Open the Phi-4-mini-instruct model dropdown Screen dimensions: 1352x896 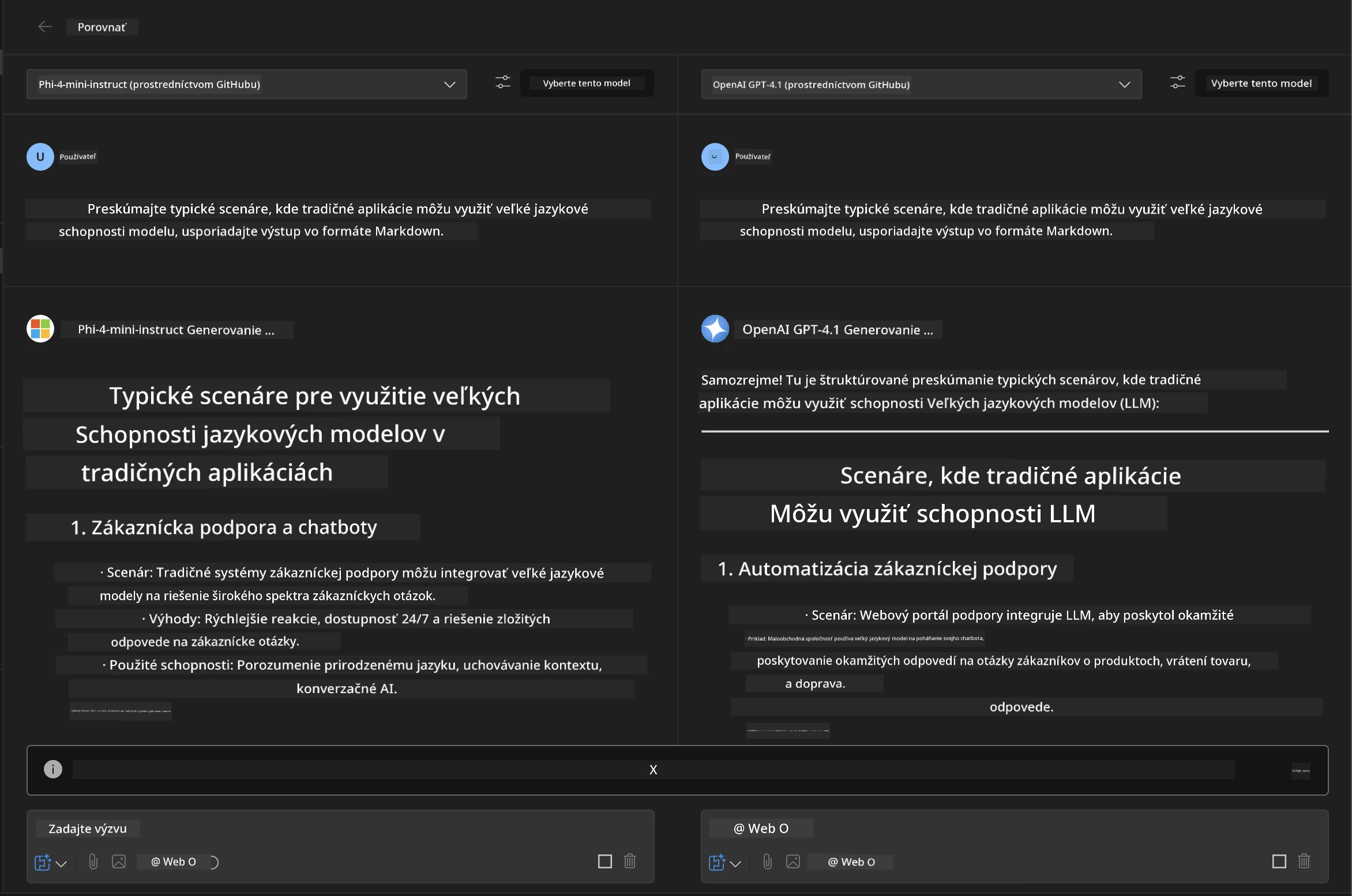[247, 84]
